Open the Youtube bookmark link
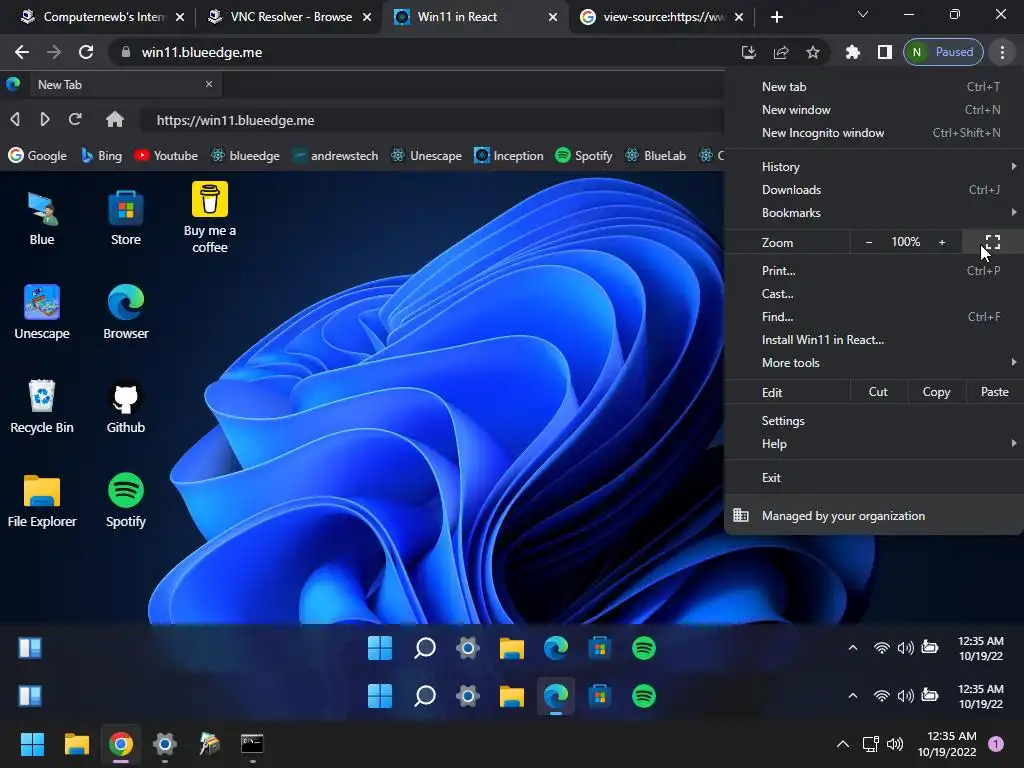The width and height of the screenshot is (1024, 768). tap(166, 155)
